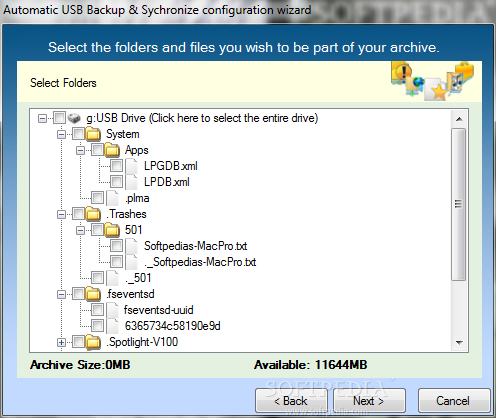Click the LPDB.xml file icon
The width and height of the screenshot is (496, 418).
tap(131, 182)
